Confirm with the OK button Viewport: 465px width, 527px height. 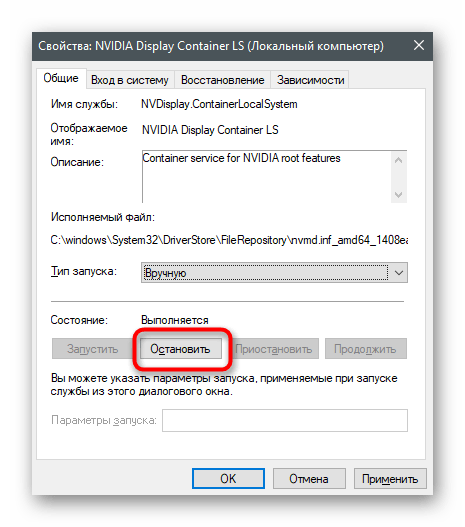point(228,479)
